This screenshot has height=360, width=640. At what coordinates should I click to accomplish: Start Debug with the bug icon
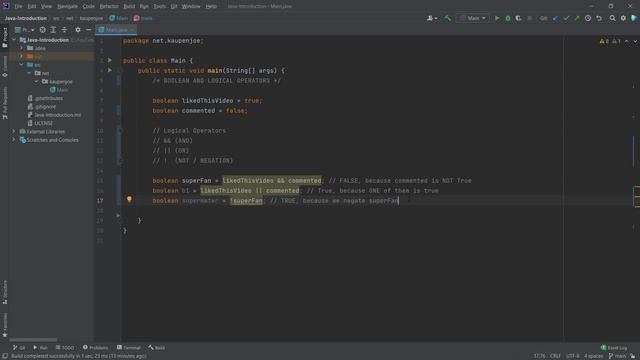(x=508, y=18)
